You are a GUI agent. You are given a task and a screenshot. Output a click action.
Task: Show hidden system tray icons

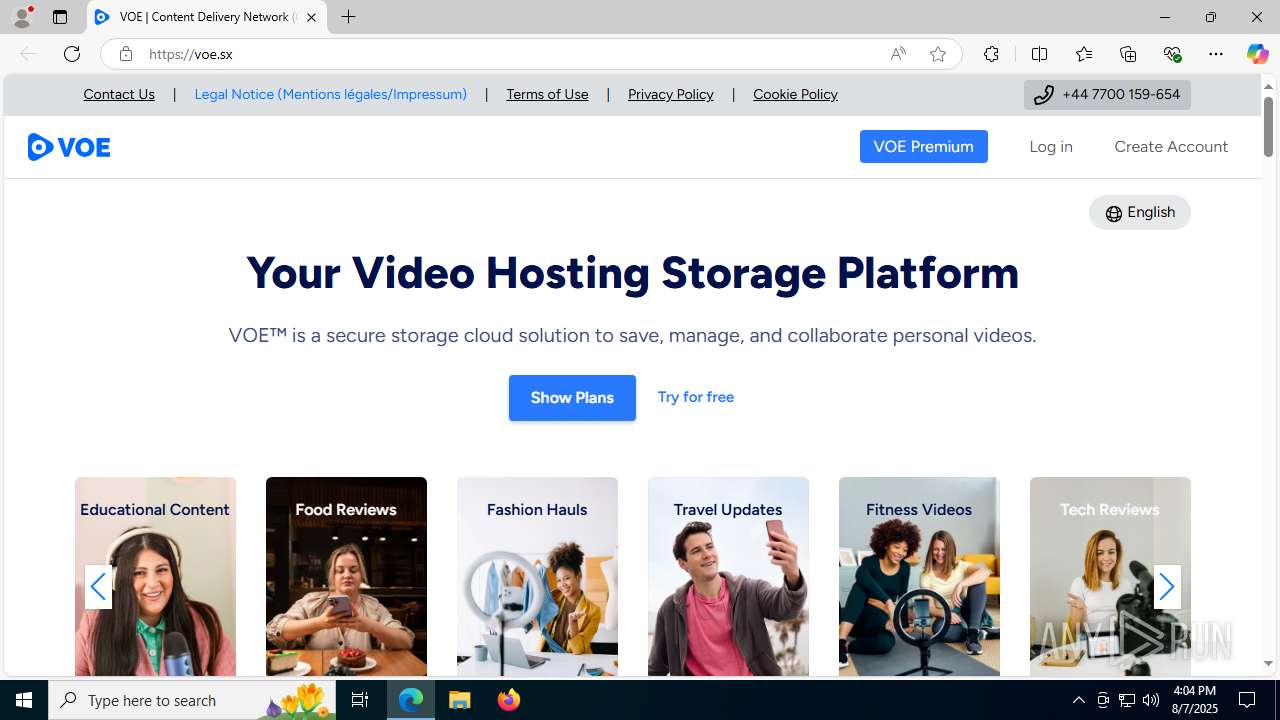[x=1078, y=700]
